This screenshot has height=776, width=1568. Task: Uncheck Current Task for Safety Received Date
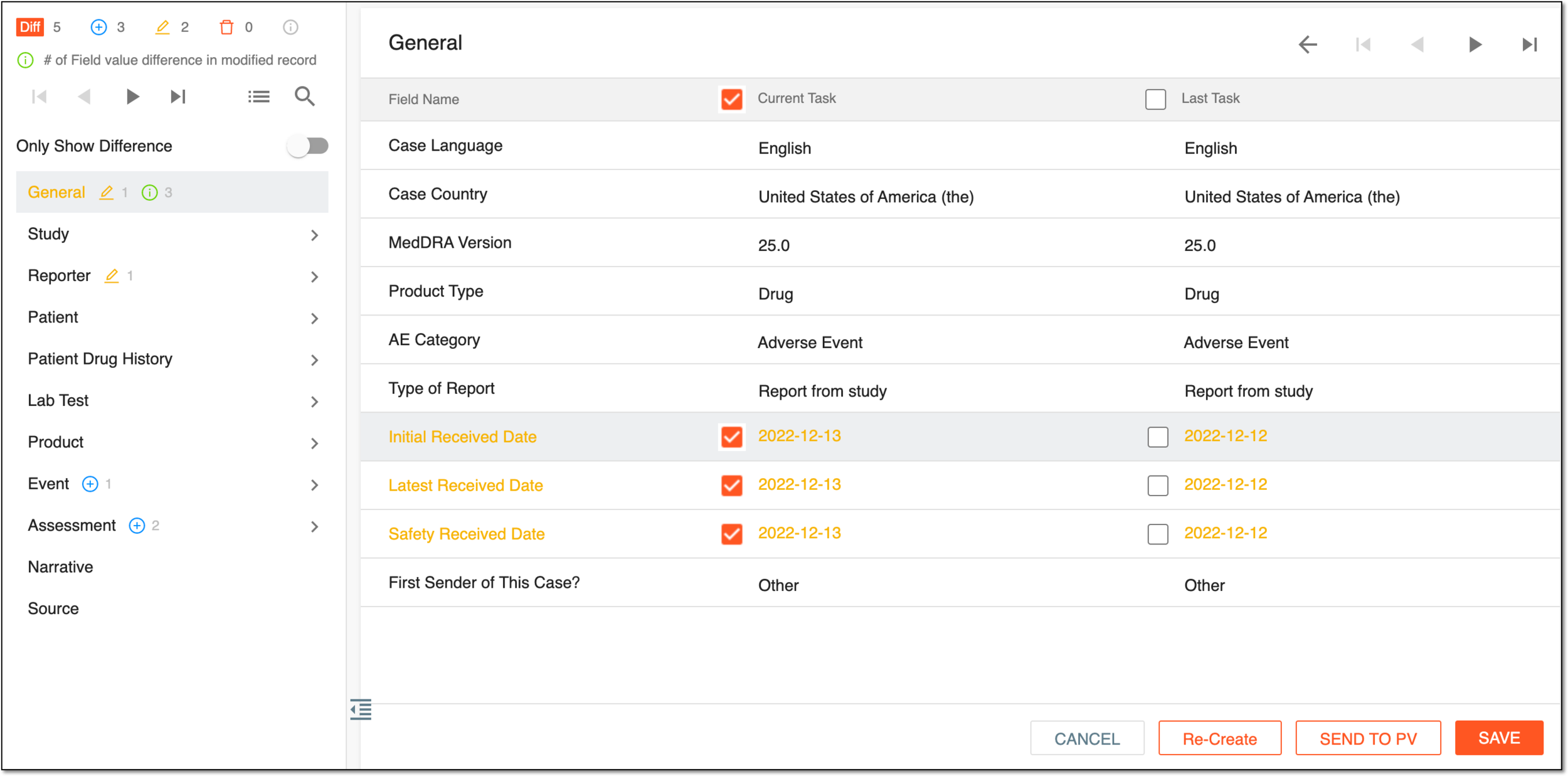[731, 534]
